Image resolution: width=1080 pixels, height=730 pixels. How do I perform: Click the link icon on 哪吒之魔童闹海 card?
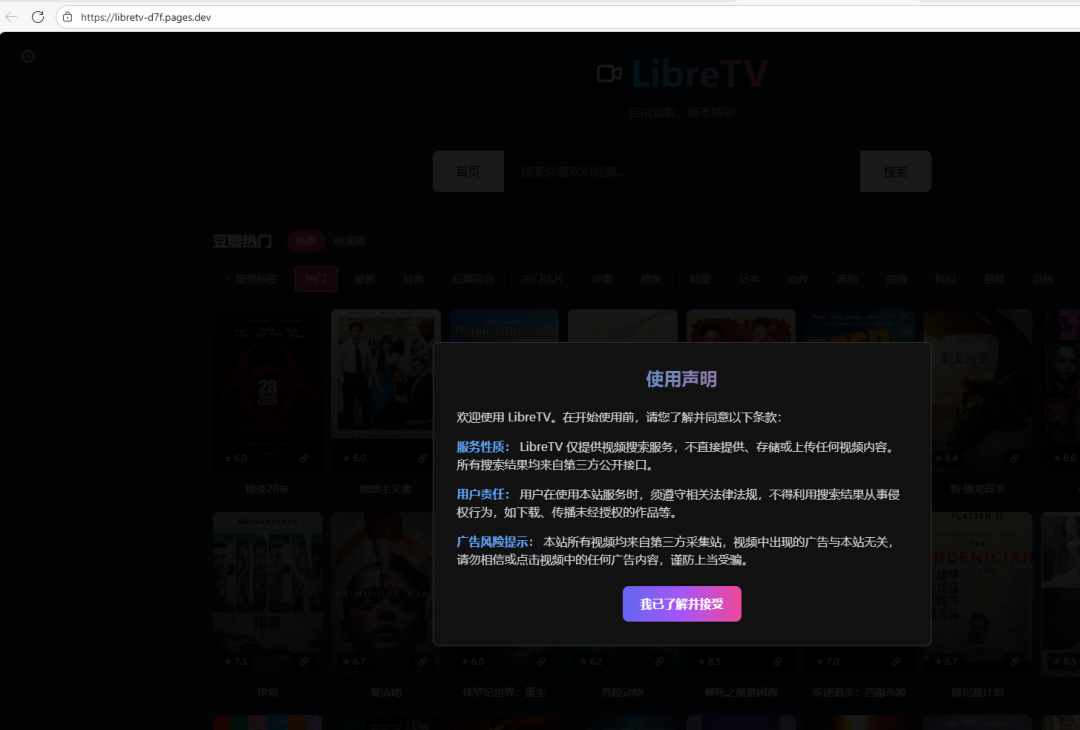click(x=777, y=661)
